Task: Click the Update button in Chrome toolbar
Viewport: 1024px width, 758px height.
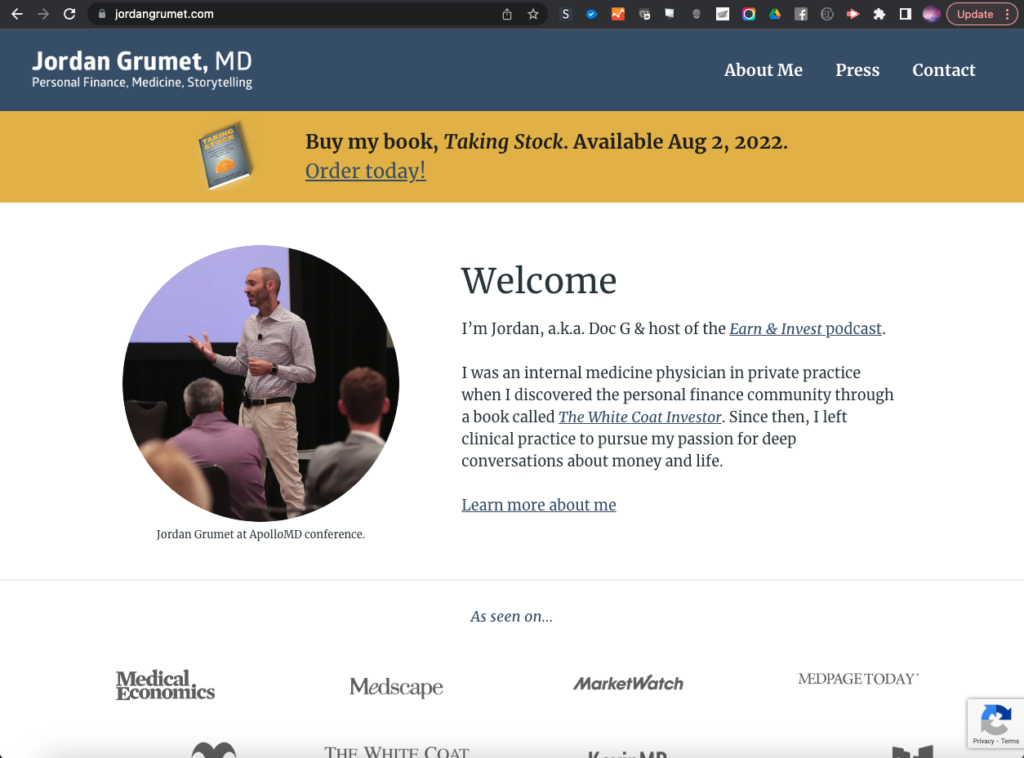Action: pyautogui.click(x=974, y=14)
